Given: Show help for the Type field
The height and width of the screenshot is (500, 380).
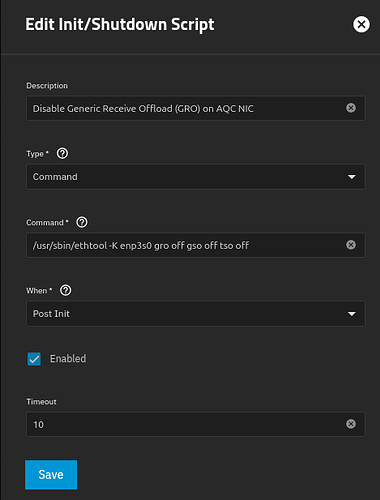Looking at the screenshot, I should point(62,154).
